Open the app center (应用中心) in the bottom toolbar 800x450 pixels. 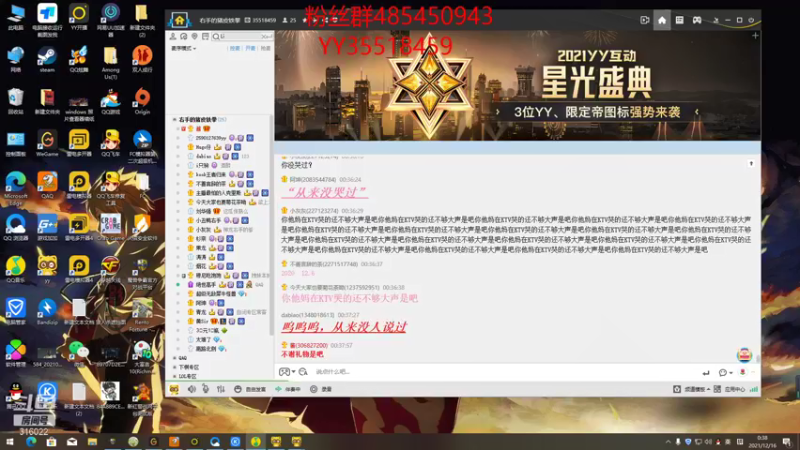click(x=730, y=389)
